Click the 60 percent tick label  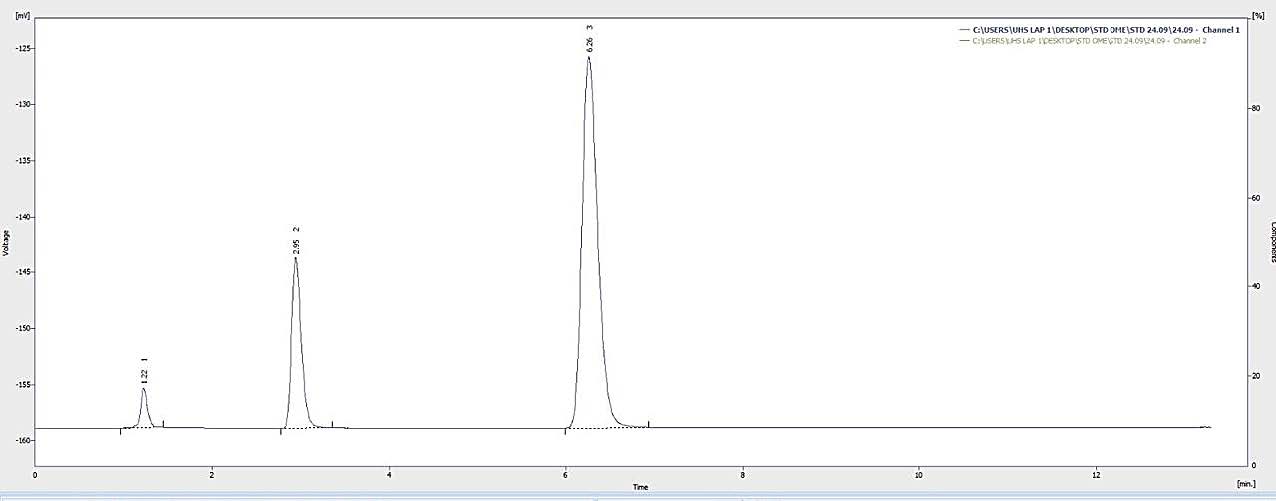point(1256,198)
